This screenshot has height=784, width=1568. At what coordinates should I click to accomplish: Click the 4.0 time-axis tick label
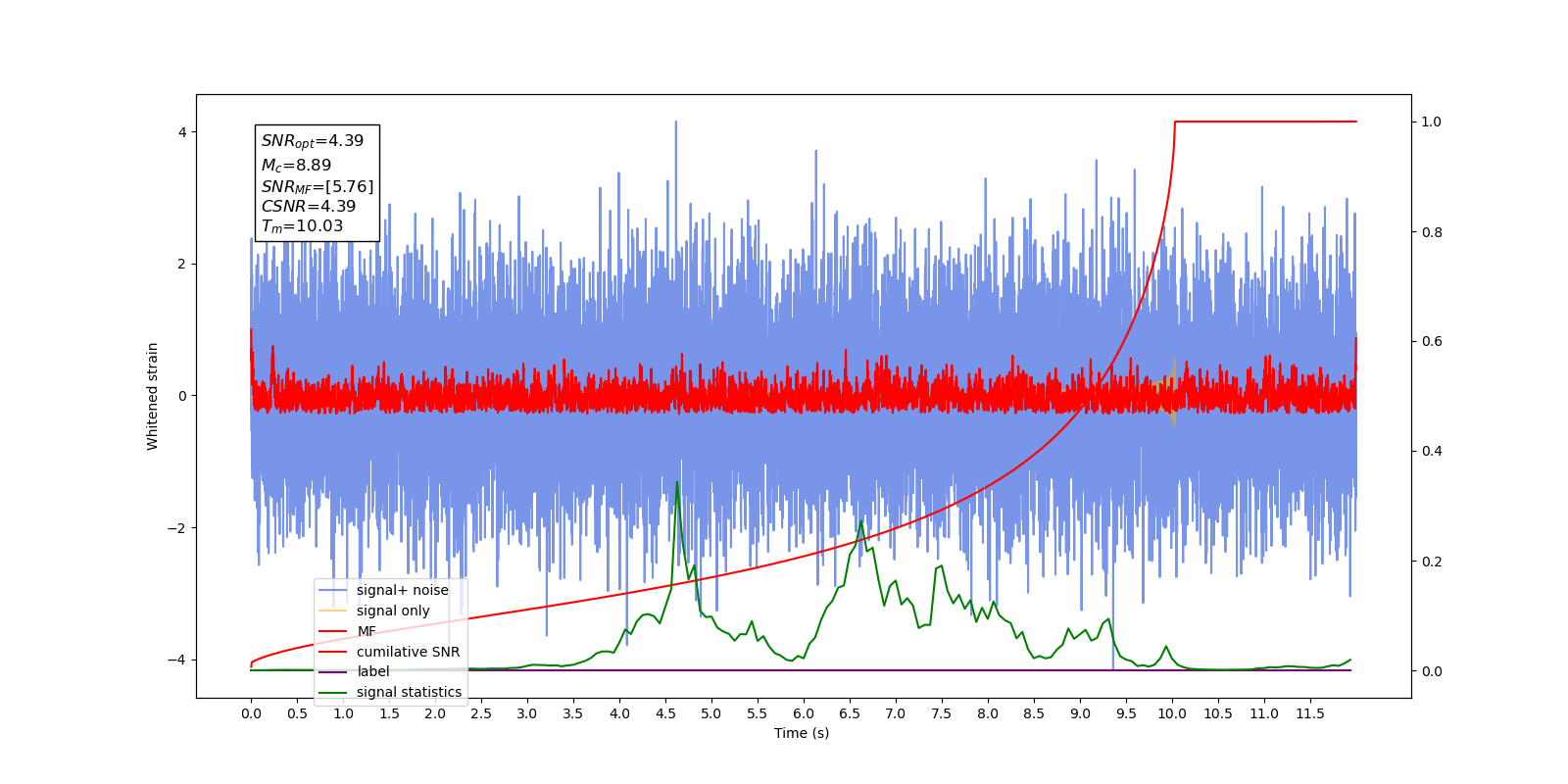coord(619,713)
